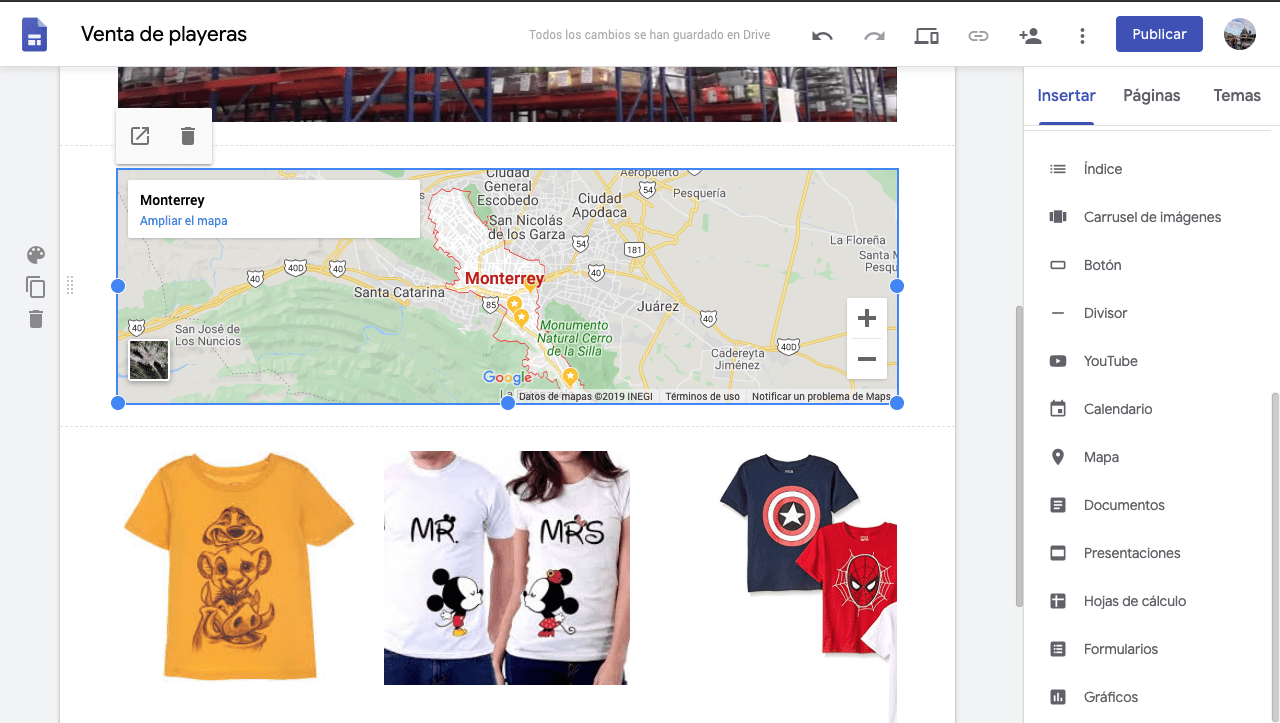Switch to the Insertar tab
The width and height of the screenshot is (1280, 723).
1066,96
